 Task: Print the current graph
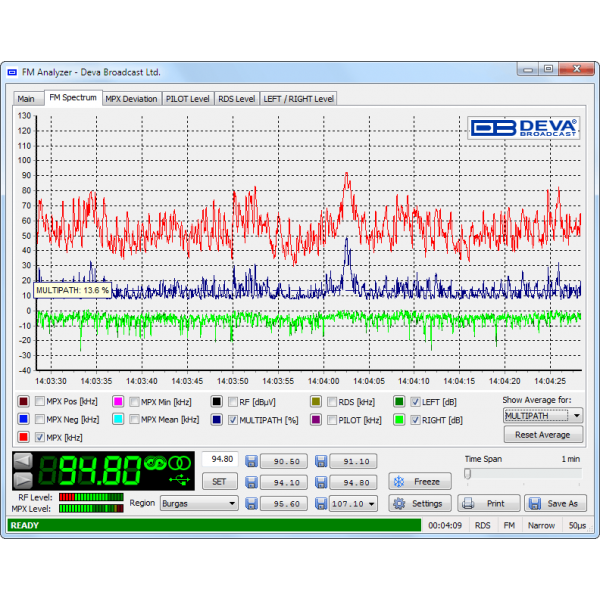tap(489, 504)
